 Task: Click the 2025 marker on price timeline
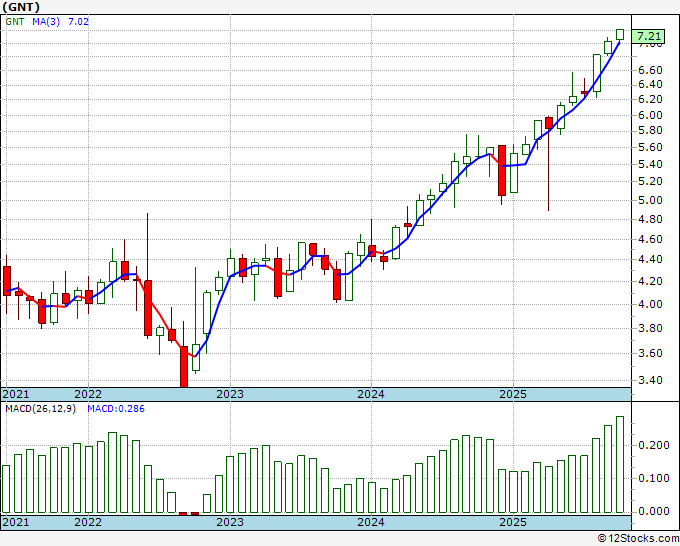[513, 394]
